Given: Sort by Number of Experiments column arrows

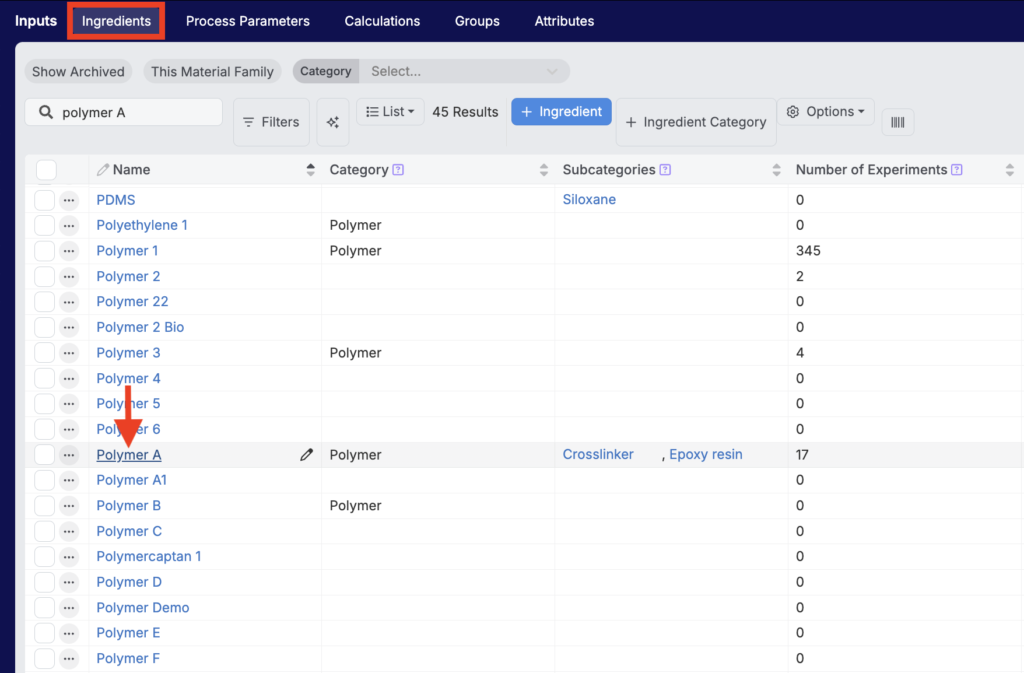Looking at the screenshot, I should pyautogui.click(x=1010, y=170).
